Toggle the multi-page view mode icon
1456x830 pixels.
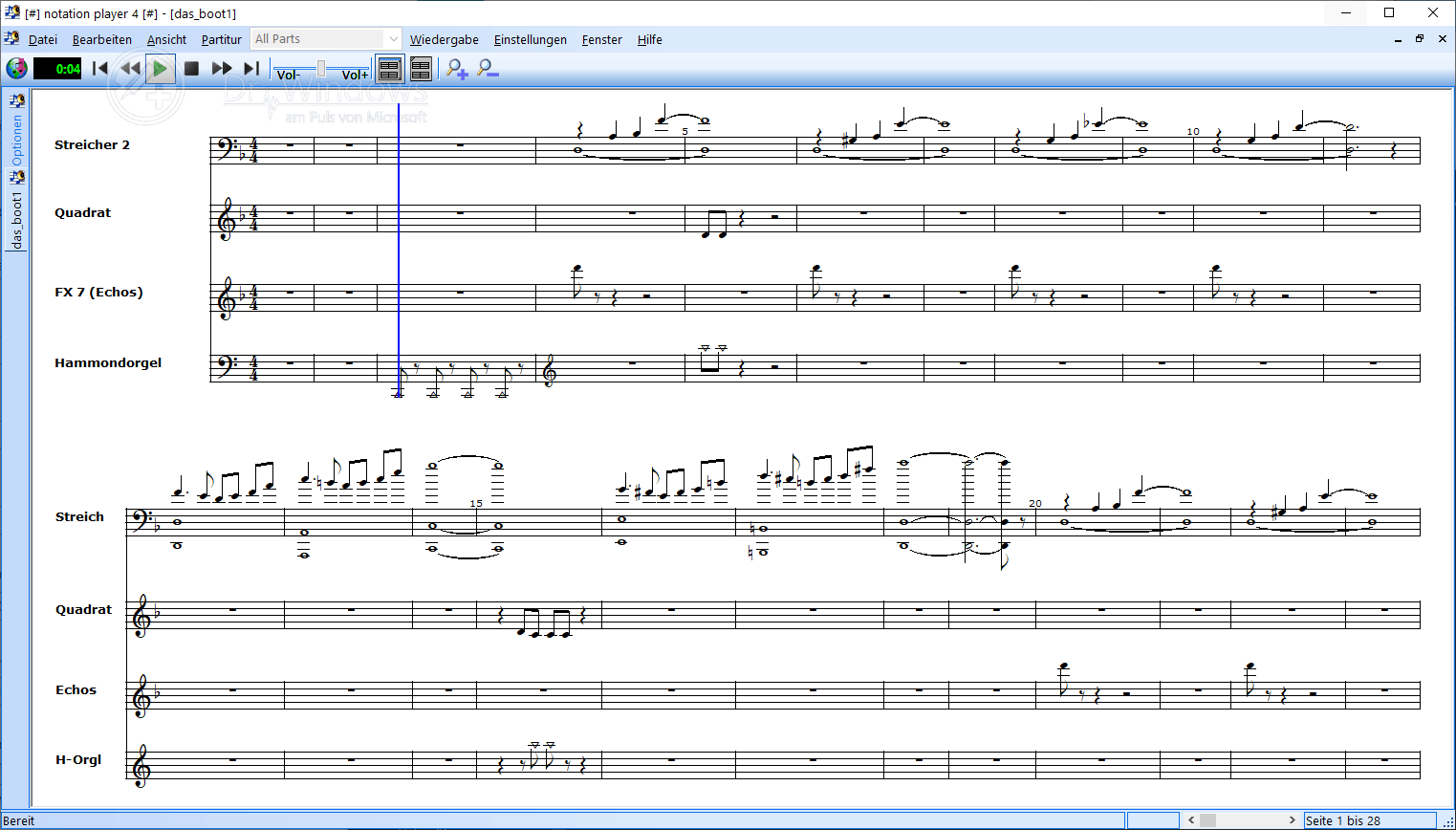421,68
